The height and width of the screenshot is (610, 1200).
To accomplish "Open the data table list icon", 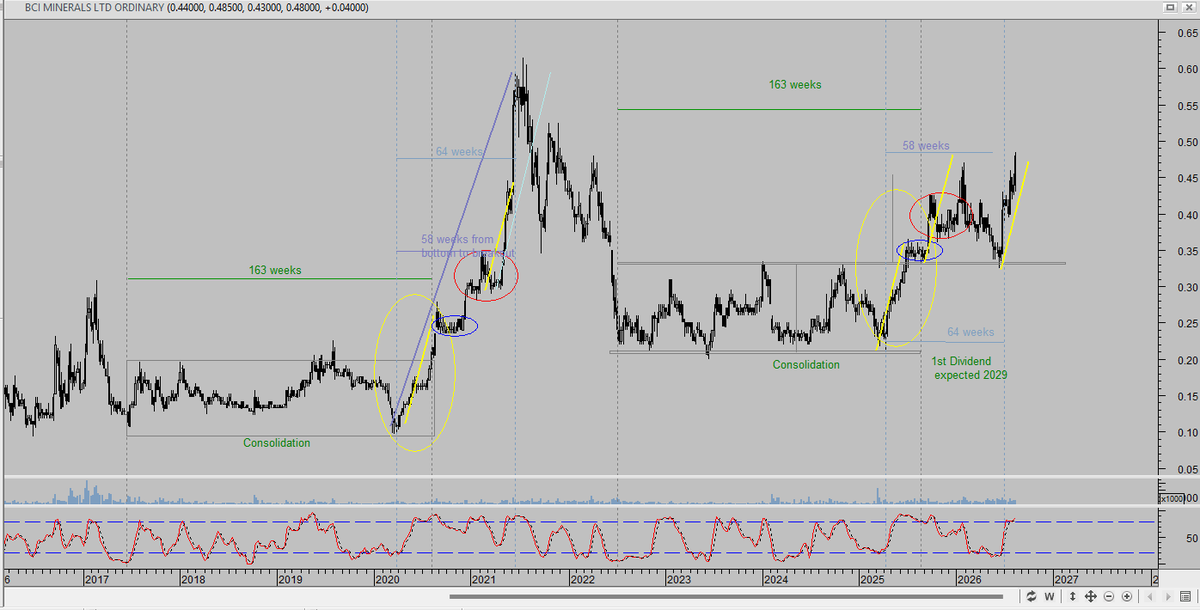I will (x=1185, y=596).
